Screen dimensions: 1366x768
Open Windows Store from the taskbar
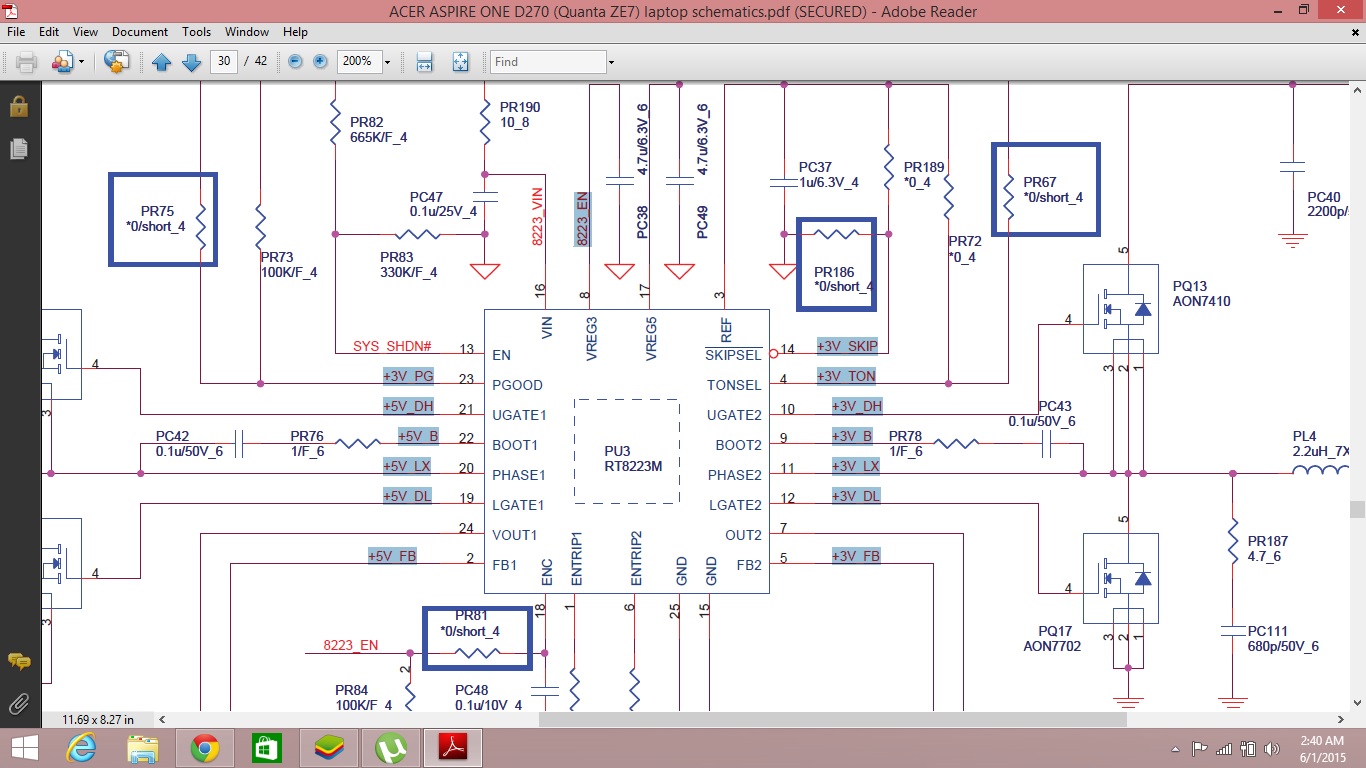(x=265, y=747)
